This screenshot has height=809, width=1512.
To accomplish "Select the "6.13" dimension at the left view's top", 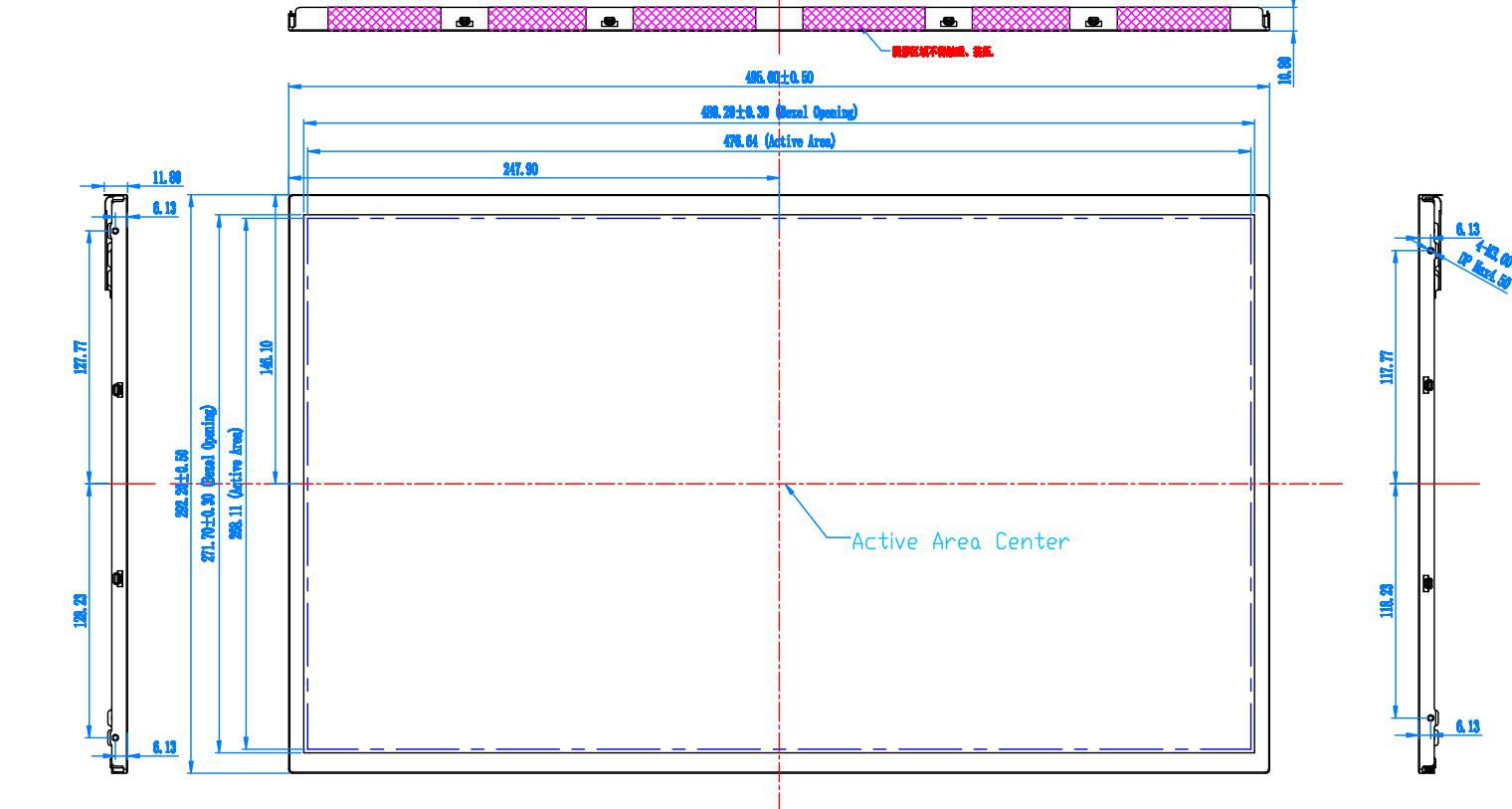I will (164, 208).
